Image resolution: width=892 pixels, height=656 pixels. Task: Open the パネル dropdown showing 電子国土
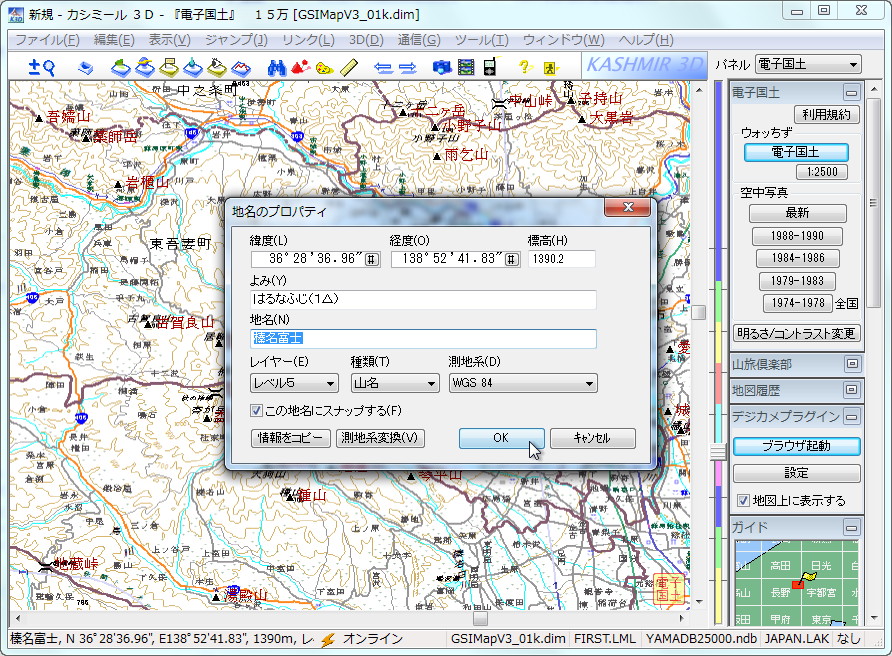tap(808, 64)
